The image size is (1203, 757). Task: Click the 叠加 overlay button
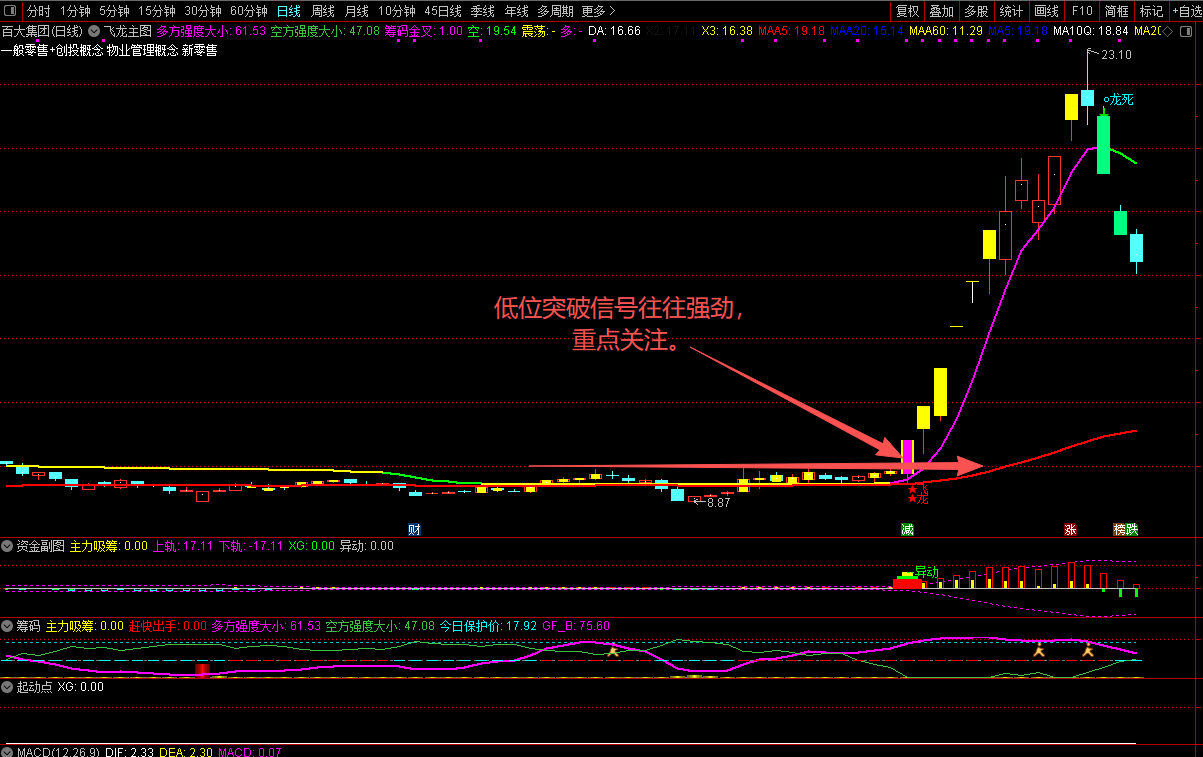pyautogui.click(x=941, y=11)
